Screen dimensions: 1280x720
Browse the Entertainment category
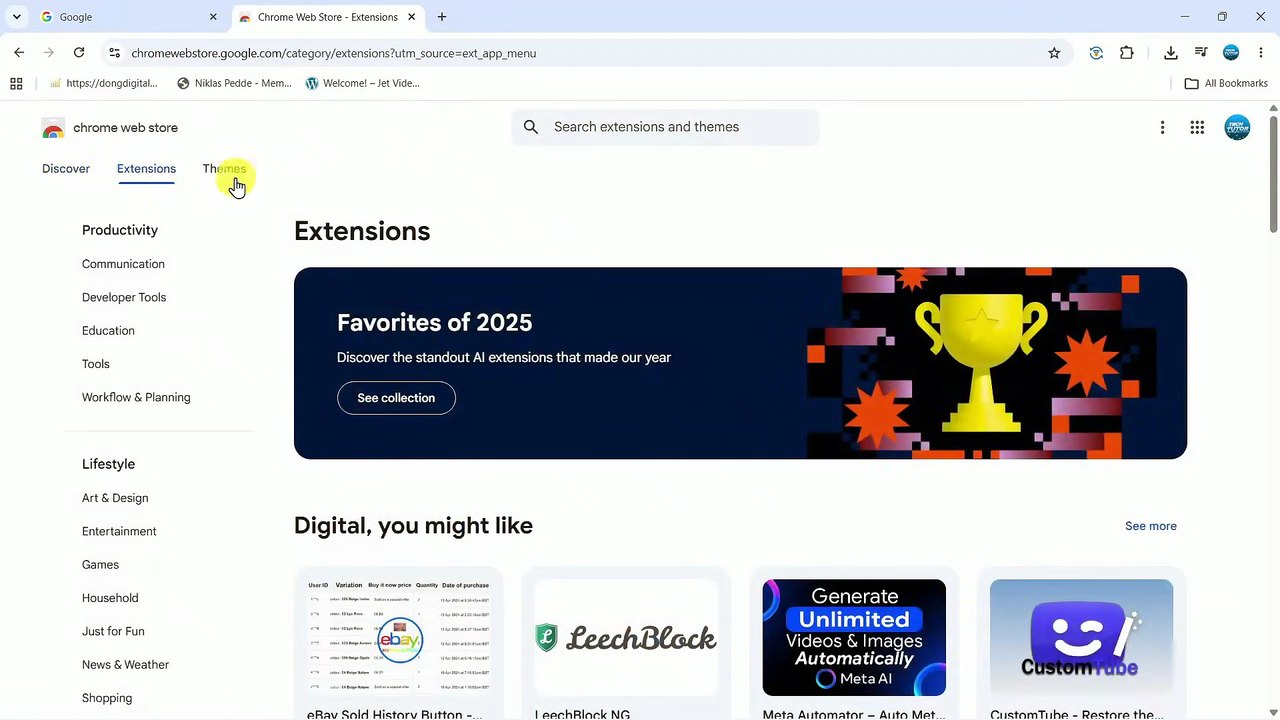pyautogui.click(x=119, y=531)
